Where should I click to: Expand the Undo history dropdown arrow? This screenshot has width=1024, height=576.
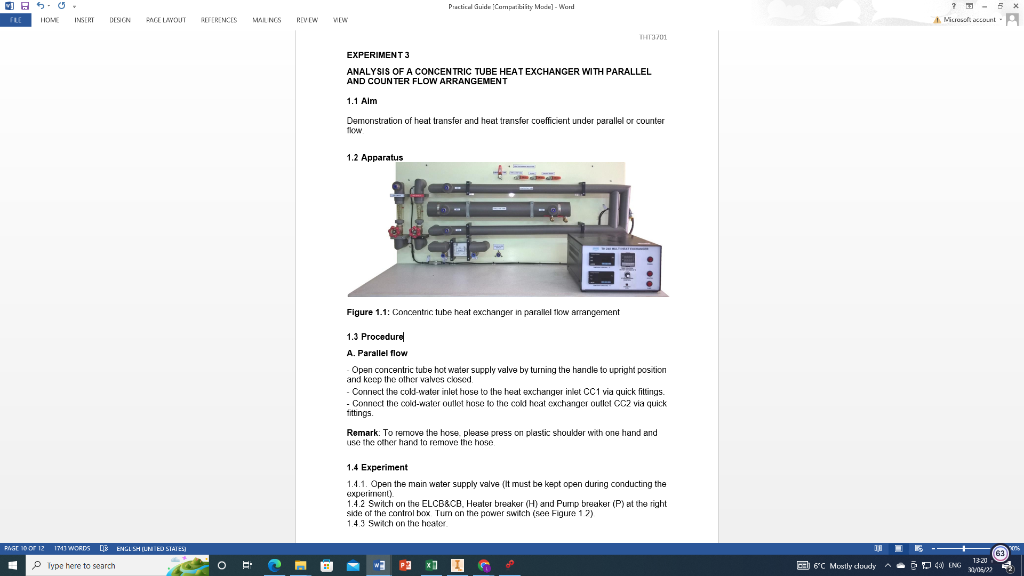pos(48,6)
